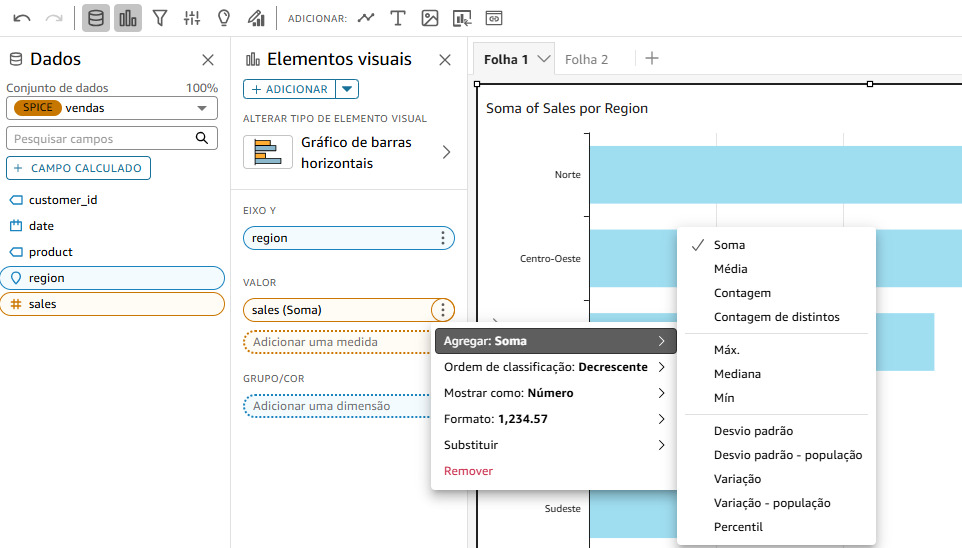The height and width of the screenshot is (548, 962).
Task: Close the Dados panel
Action: (208, 60)
